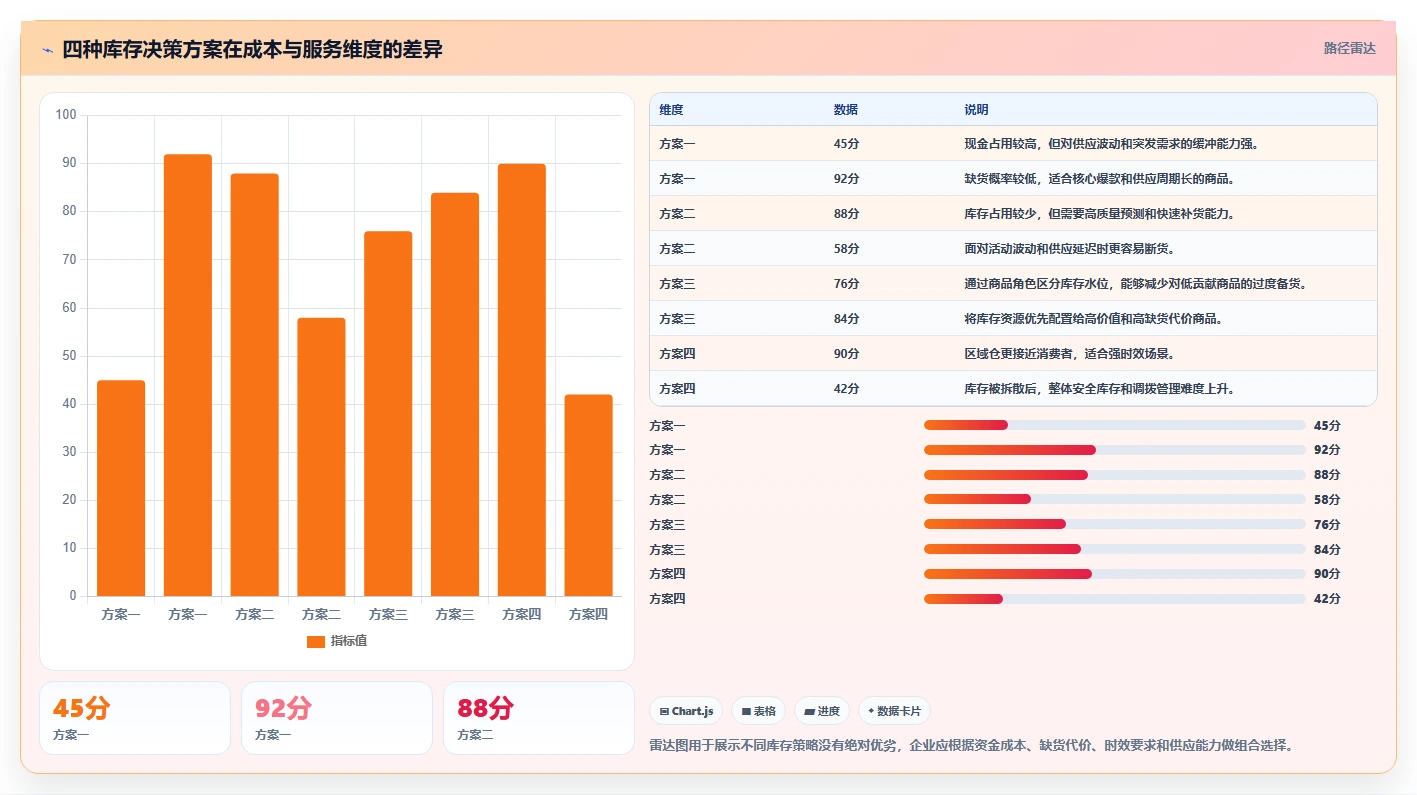The image size is (1417, 795).
Task: Click the 数据卡片 tag text
Action: 899,711
